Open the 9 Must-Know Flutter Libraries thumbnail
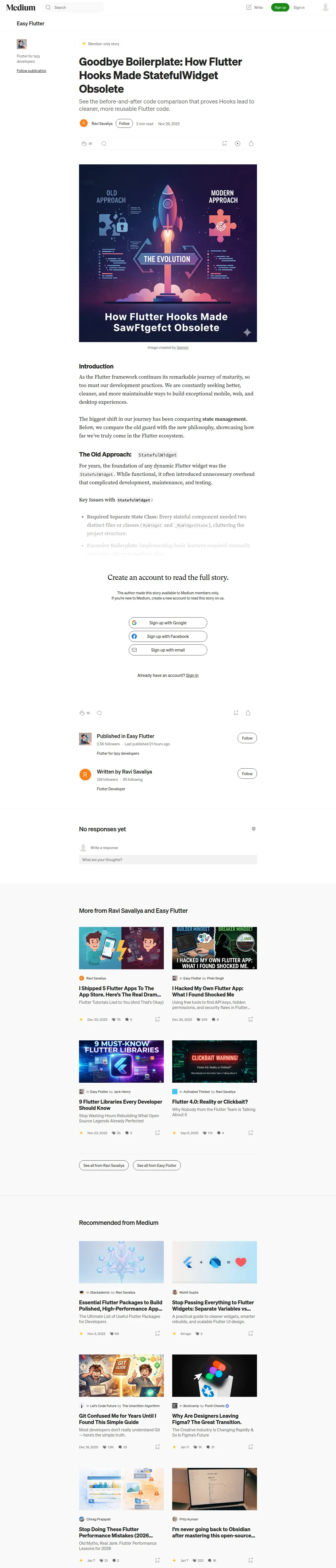 coord(121,1062)
